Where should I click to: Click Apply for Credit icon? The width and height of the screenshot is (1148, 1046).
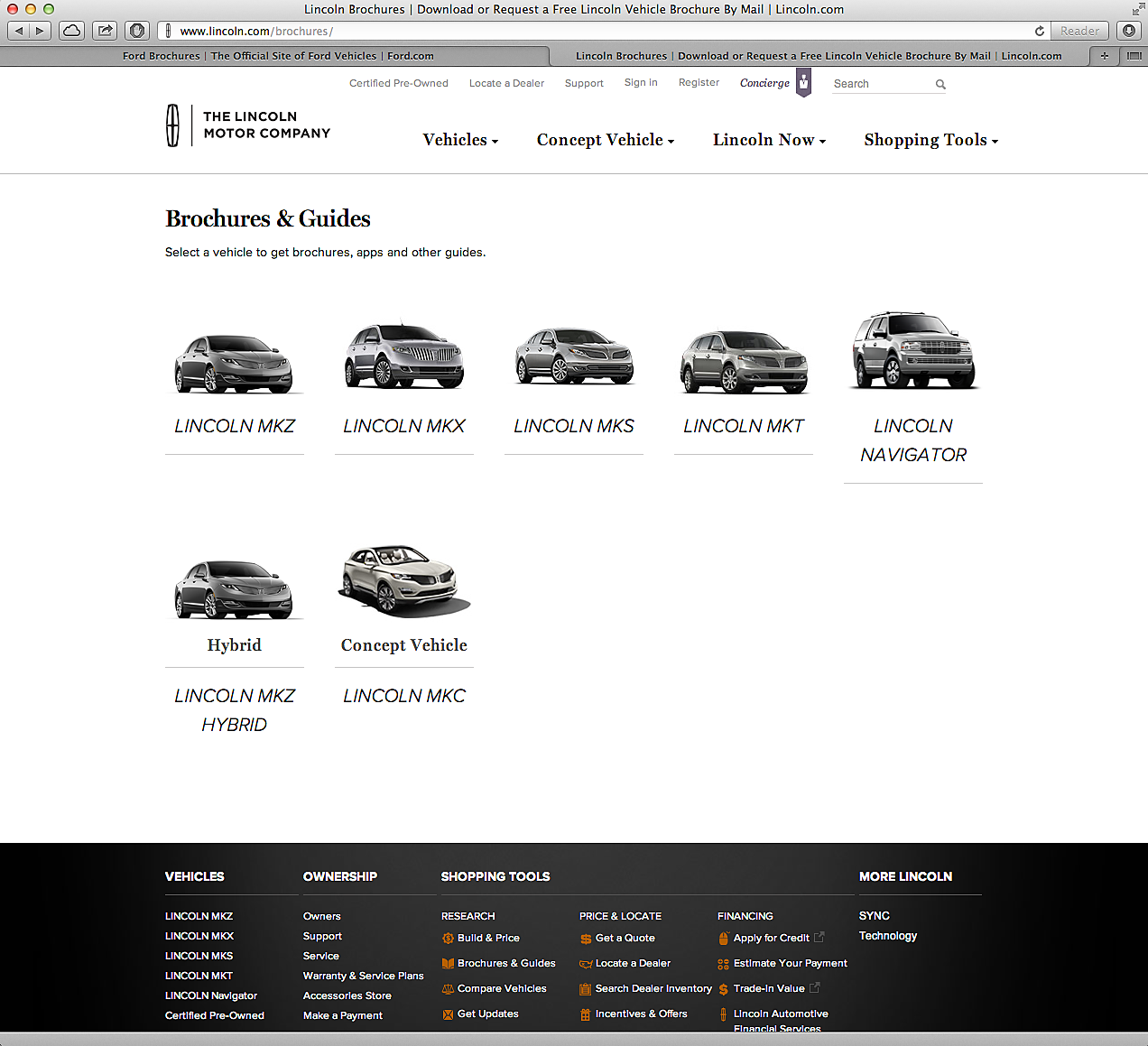[724, 939]
